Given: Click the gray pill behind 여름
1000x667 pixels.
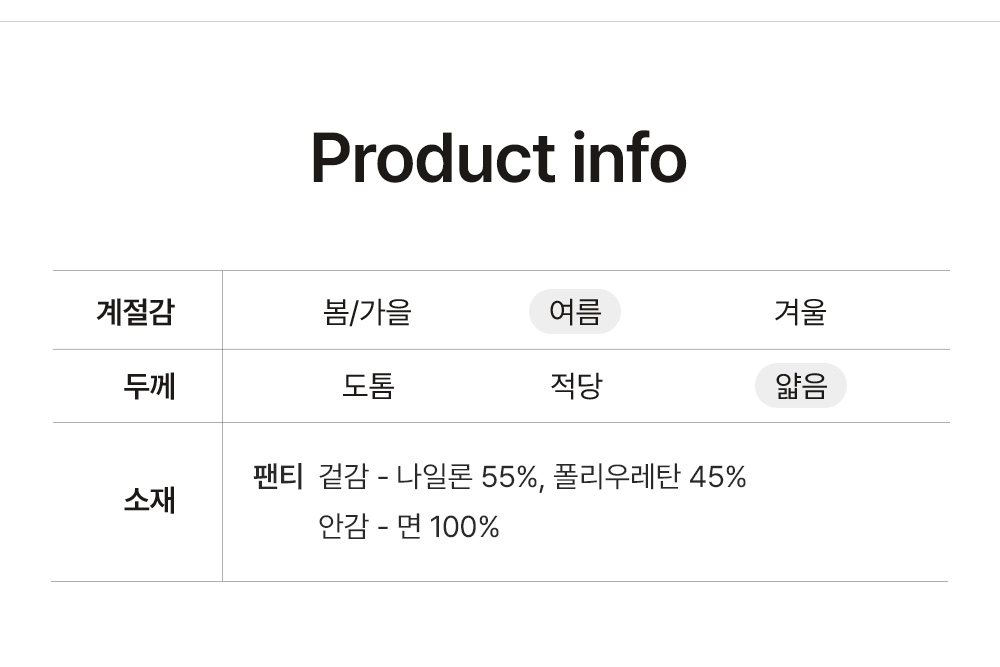Looking at the screenshot, I should tap(575, 311).
